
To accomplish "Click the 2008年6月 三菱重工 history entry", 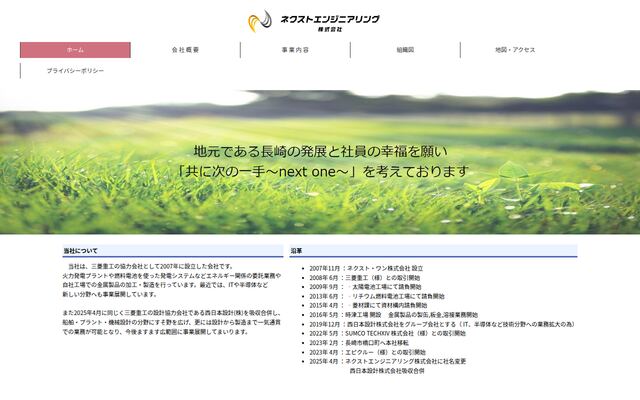I will (x=364, y=278).
